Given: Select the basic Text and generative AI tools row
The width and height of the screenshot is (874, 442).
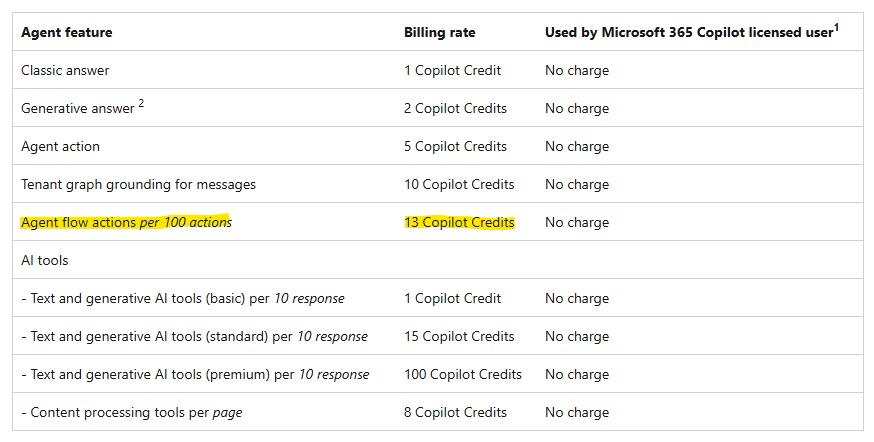Looking at the screenshot, I should [x=183, y=299].
